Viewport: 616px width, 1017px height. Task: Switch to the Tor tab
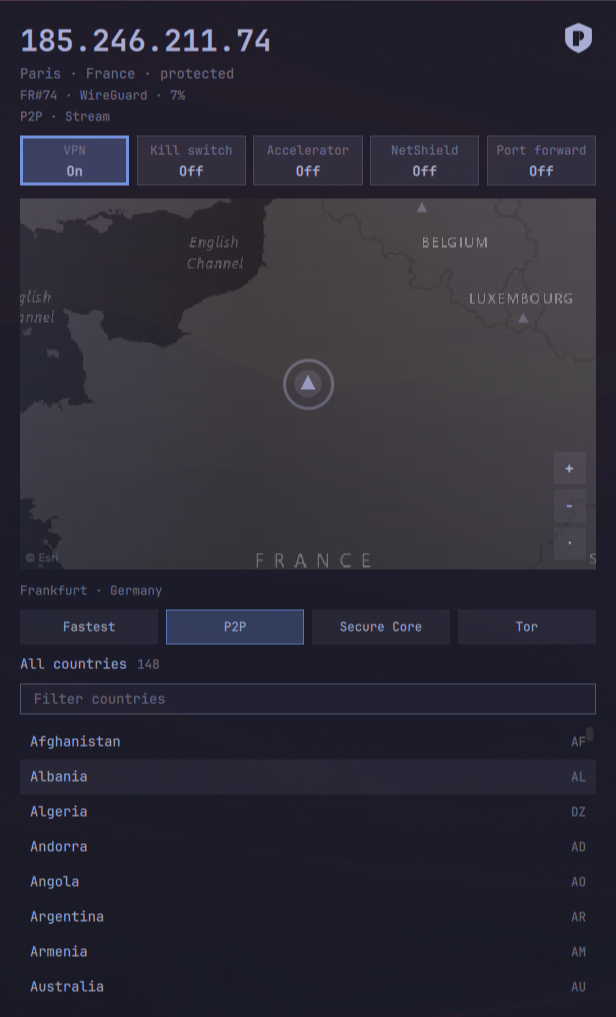527,627
